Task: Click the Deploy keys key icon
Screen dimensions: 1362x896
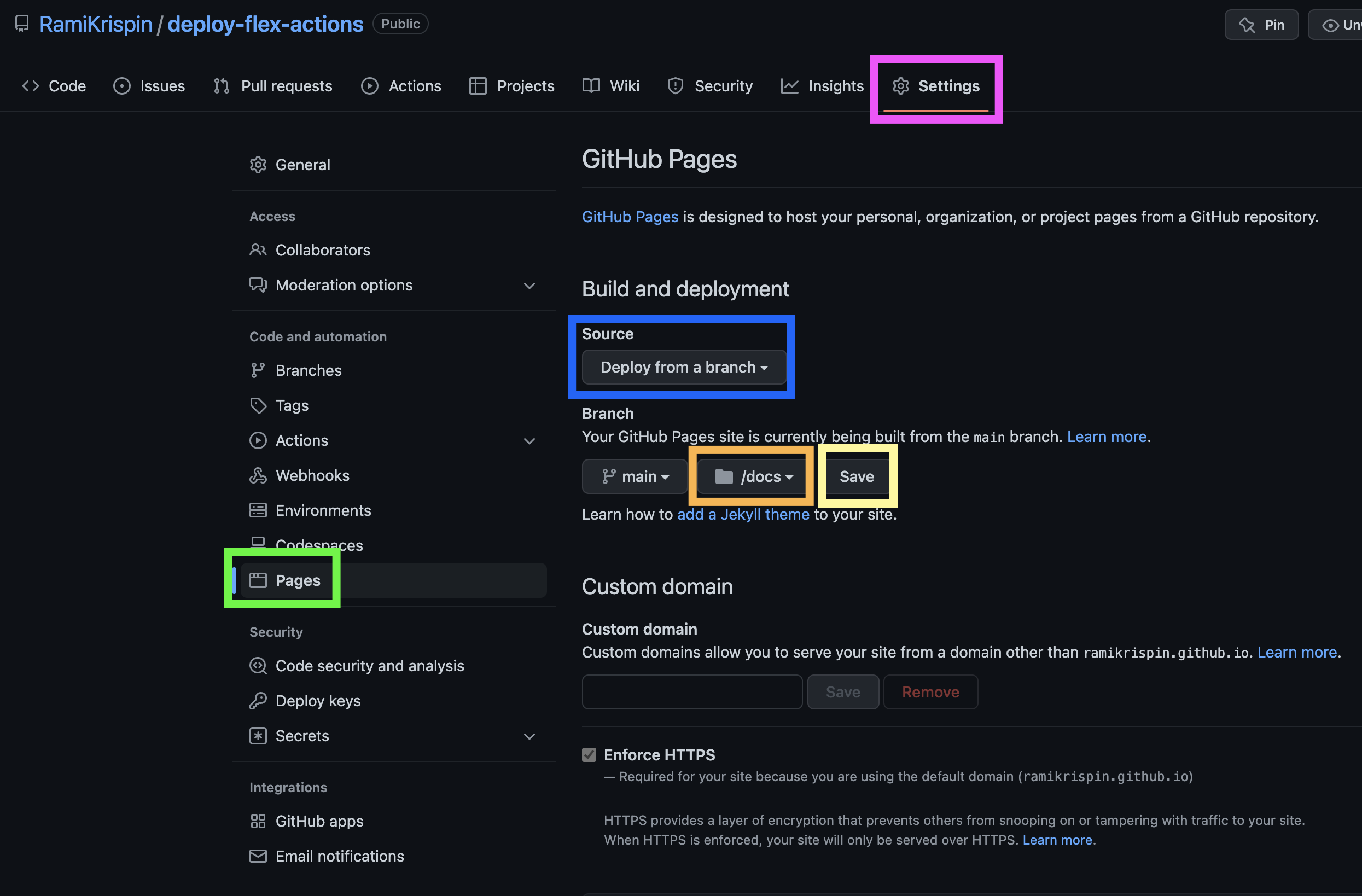Action: coord(258,701)
